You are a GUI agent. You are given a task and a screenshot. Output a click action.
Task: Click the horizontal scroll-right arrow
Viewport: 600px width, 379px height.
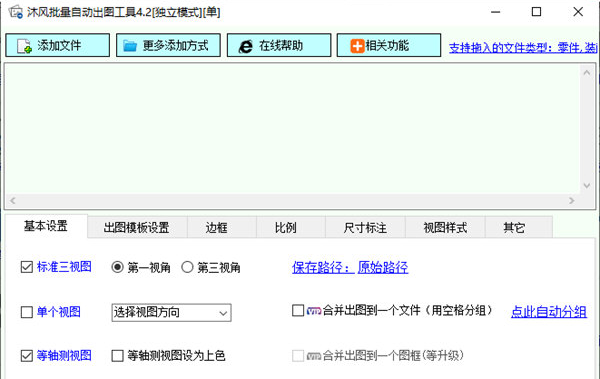click(571, 201)
